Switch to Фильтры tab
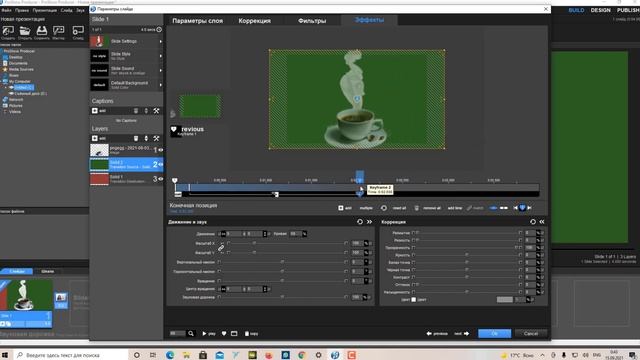Viewport: 640px width, 360px height. point(312,20)
